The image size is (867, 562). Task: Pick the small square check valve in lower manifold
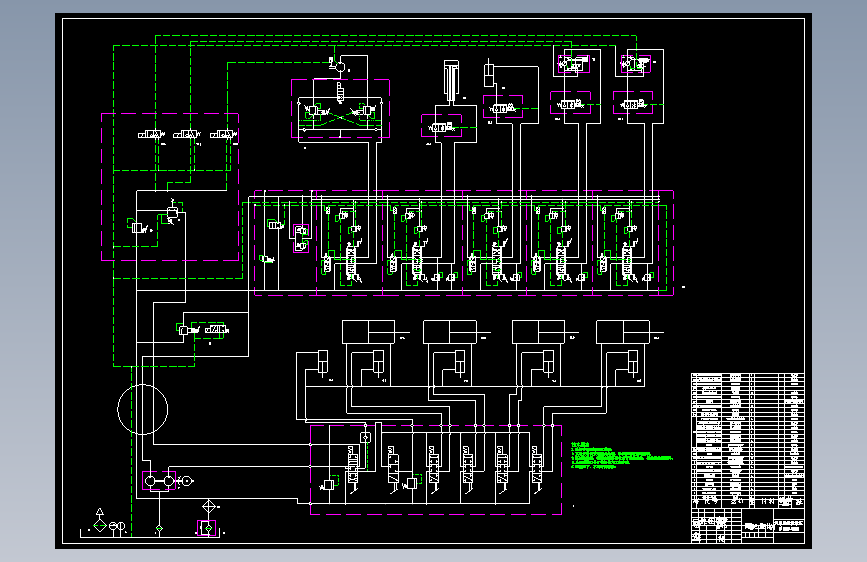coord(365,438)
